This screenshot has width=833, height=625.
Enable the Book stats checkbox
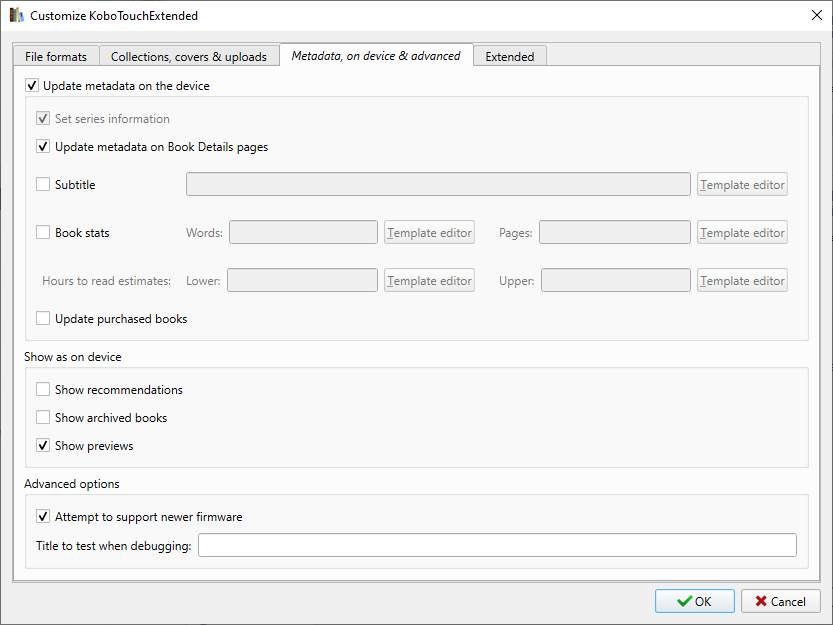(43, 233)
